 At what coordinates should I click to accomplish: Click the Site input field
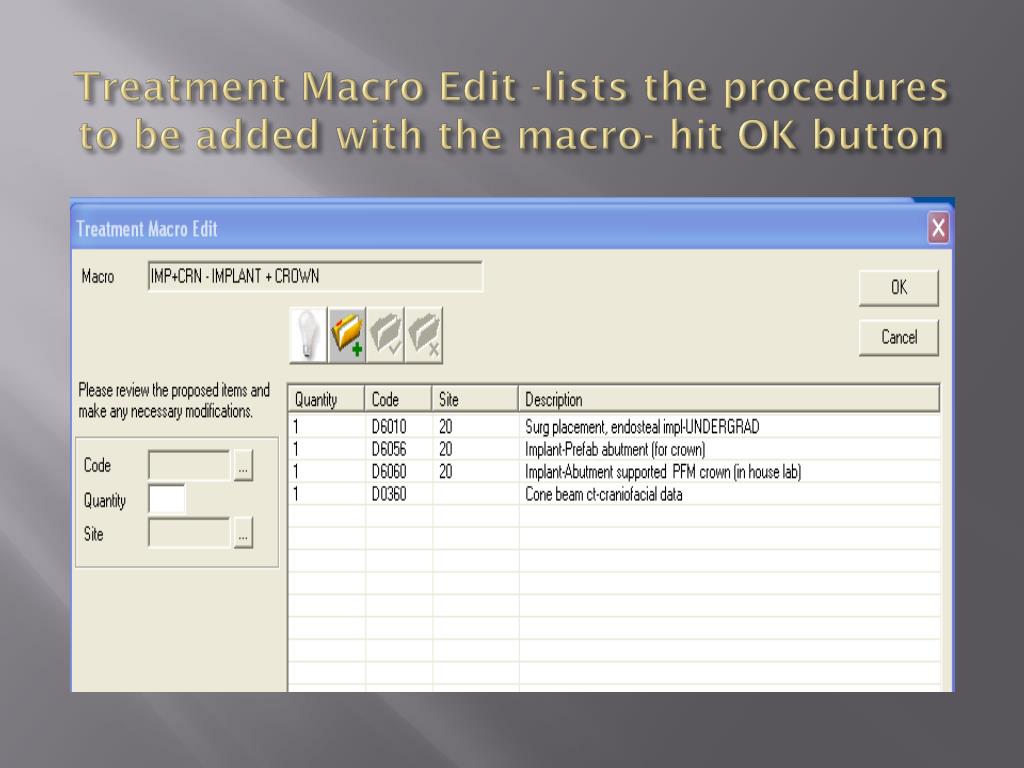pos(189,533)
